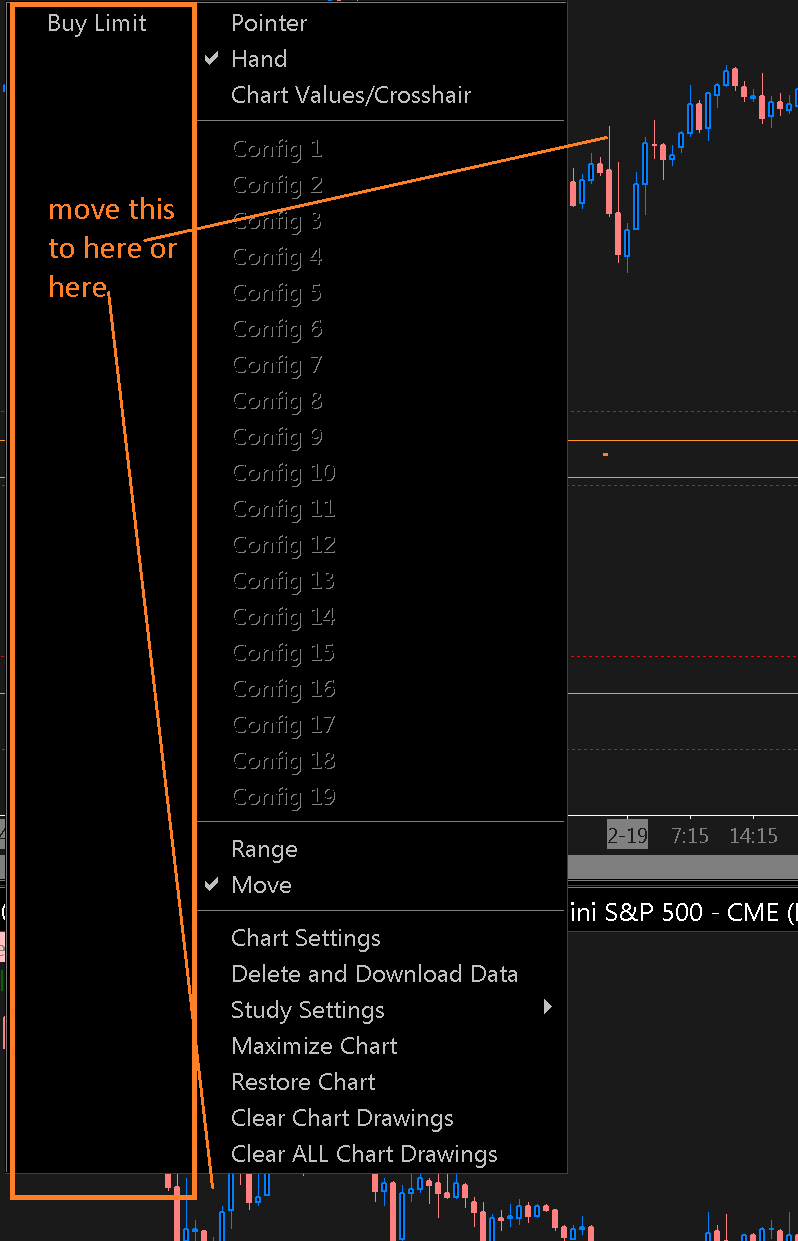The width and height of the screenshot is (798, 1241).
Task: Click the Config 19 menu item
Action: click(283, 797)
